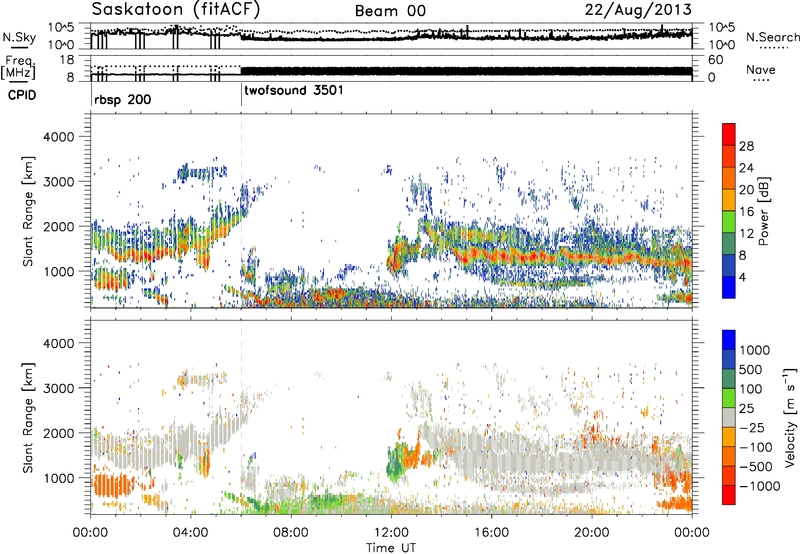The height and width of the screenshot is (554, 800).
Task: Click the 'Time UT' axis title
Action: [391, 548]
